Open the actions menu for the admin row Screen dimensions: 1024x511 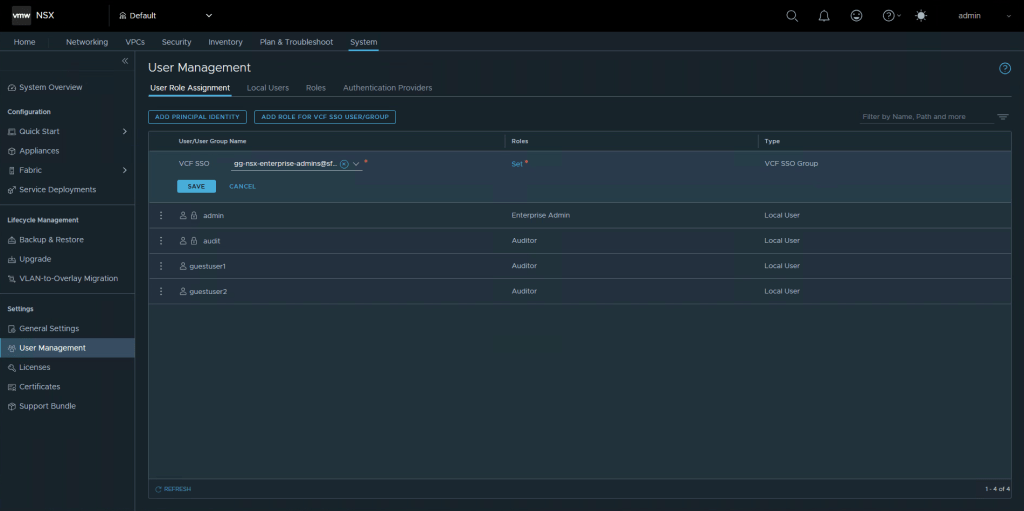click(161, 215)
